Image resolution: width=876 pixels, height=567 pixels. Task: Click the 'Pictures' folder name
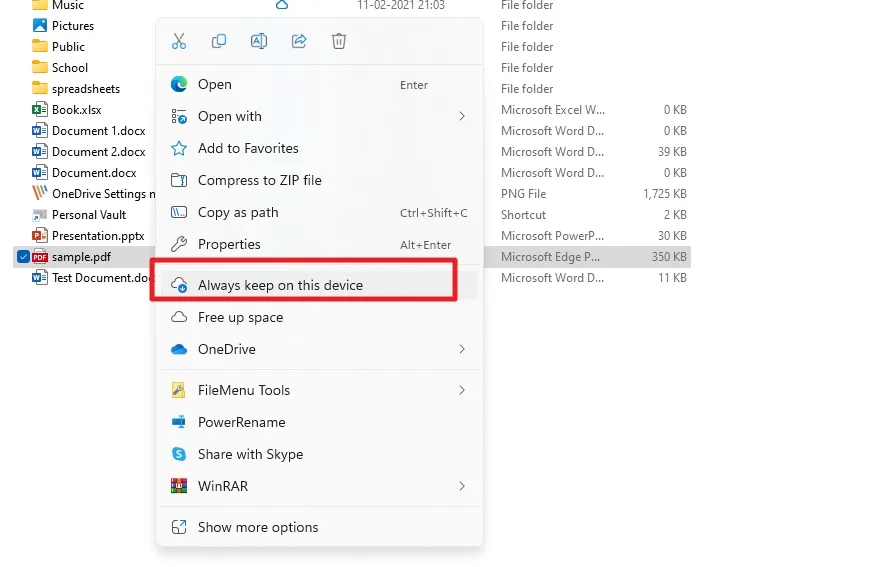(x=73, y=26)
